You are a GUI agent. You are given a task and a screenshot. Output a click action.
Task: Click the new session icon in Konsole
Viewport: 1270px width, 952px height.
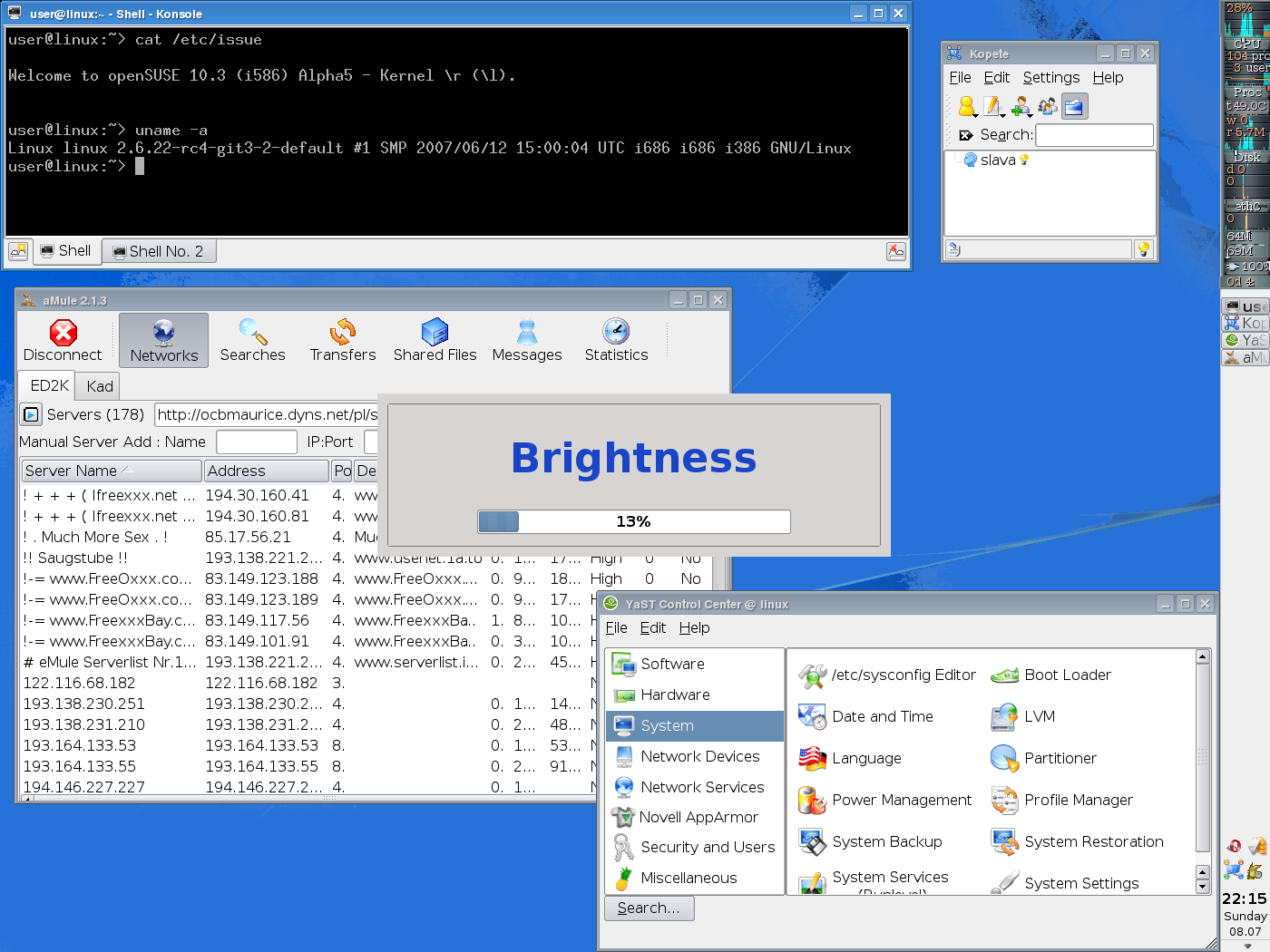[18, 251]
